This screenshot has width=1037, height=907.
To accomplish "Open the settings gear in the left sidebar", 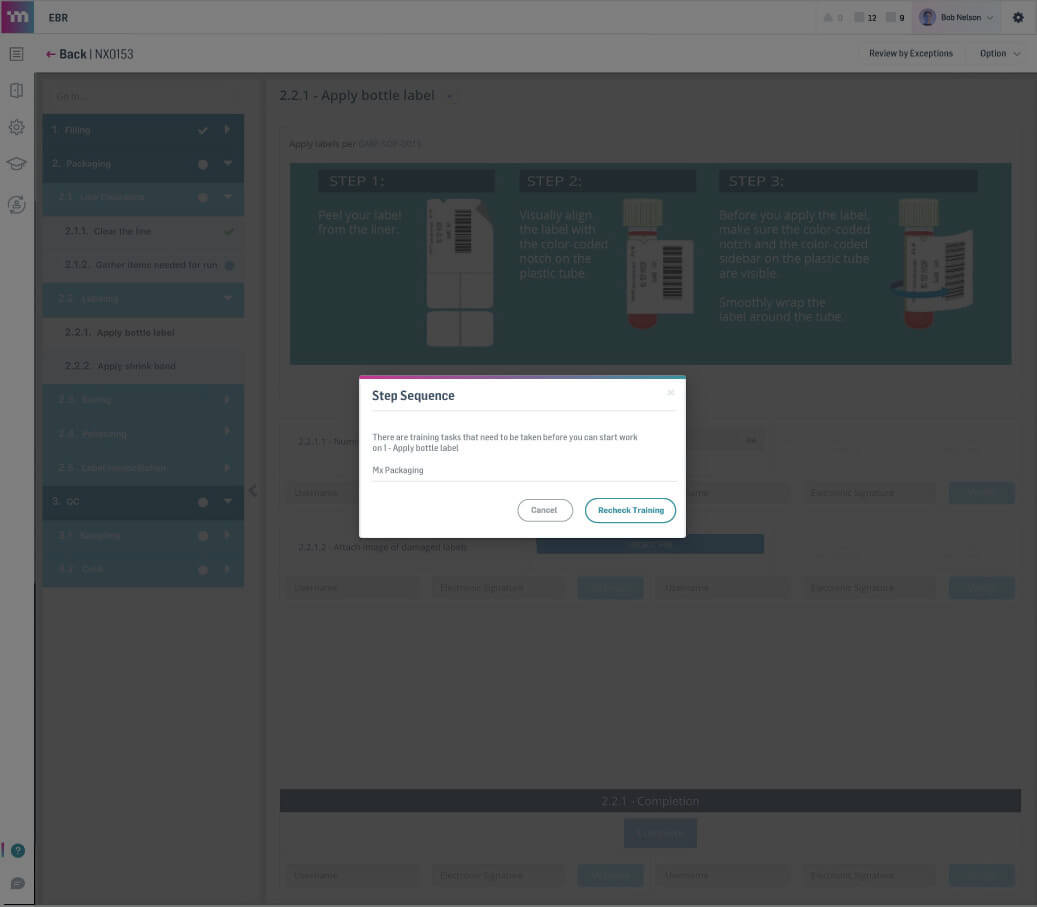I will coord(16,127).
